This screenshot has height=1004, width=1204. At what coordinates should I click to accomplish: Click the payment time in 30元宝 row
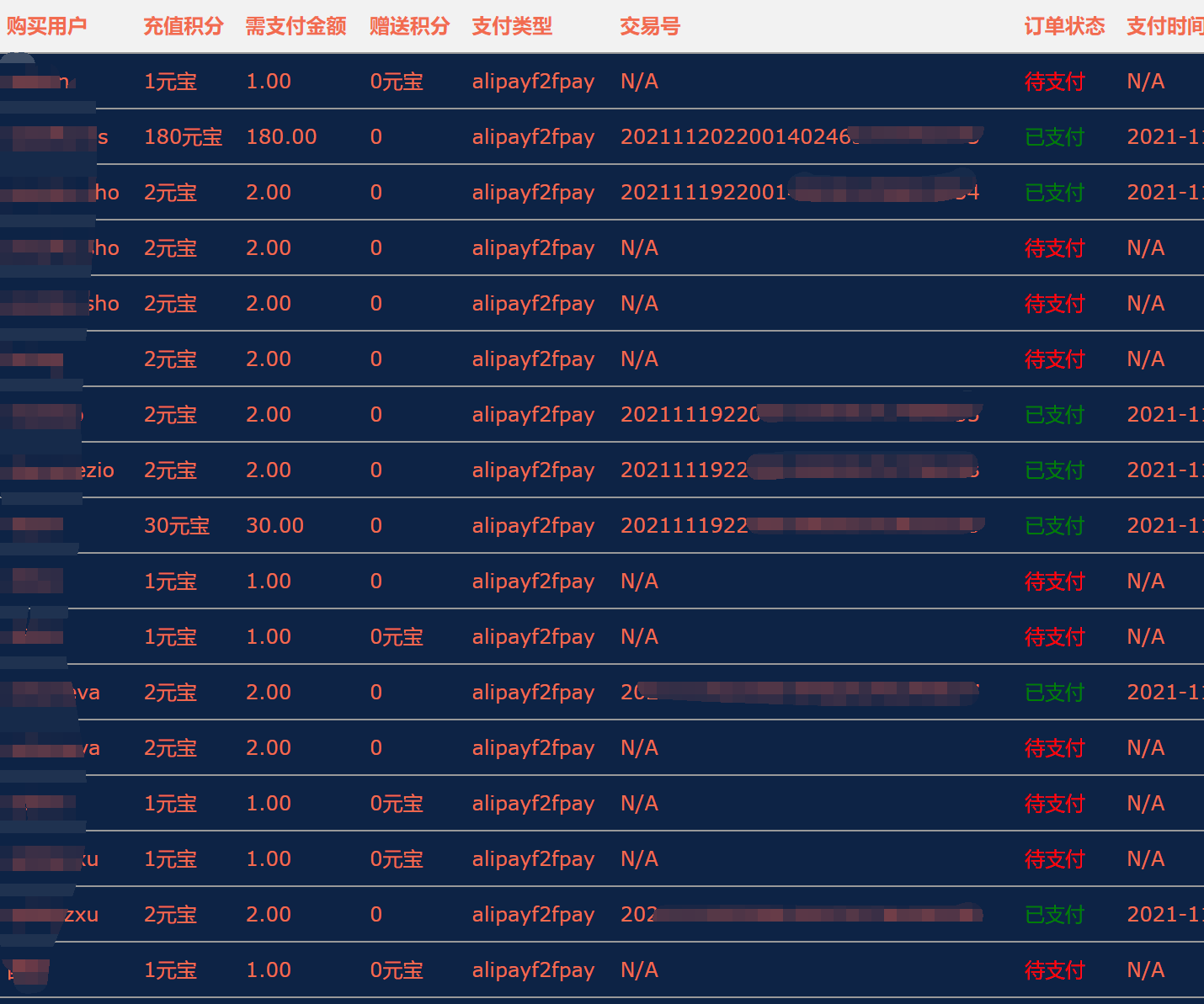click(x=1165, y=526)
